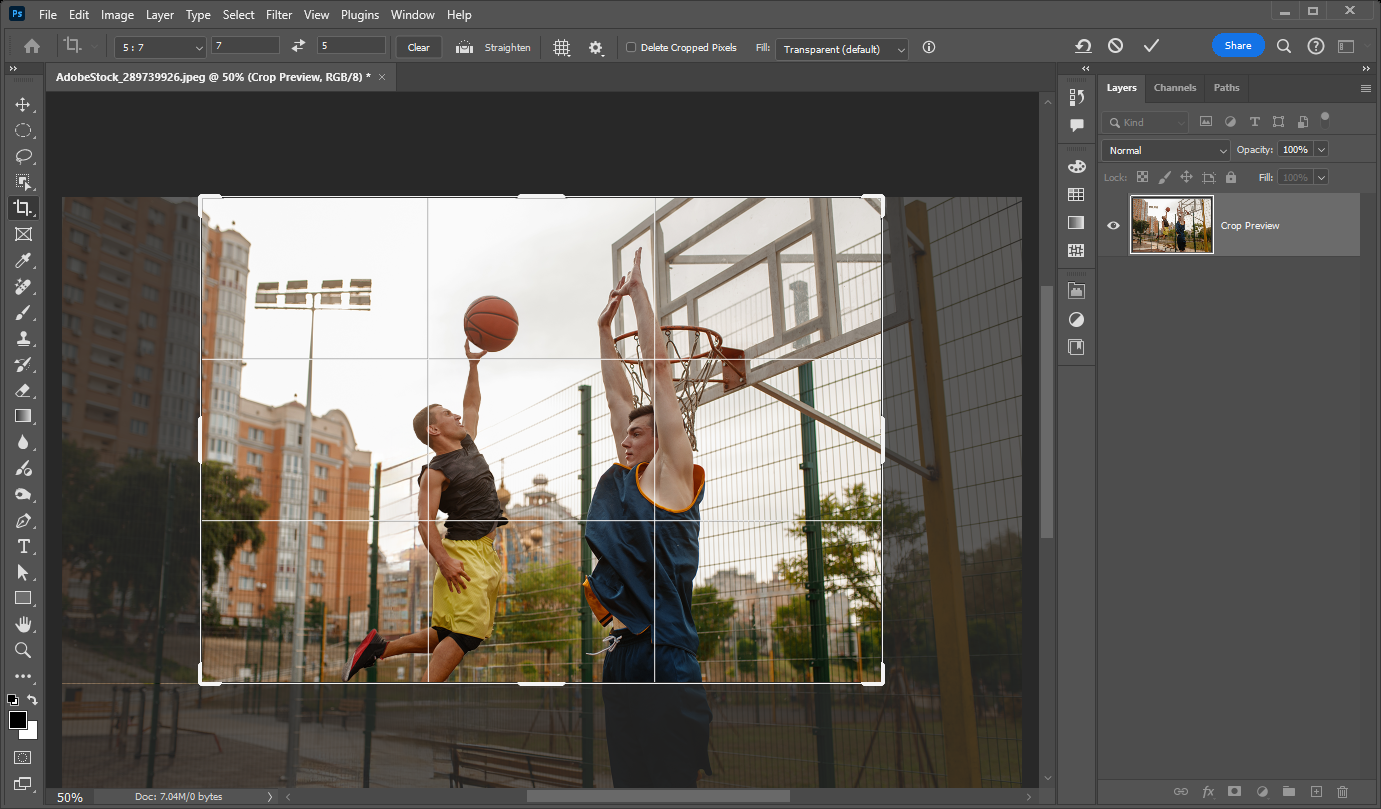Activate the Eyedropper tool
This screenshot has height=809, width=1381.
point(22,260)
